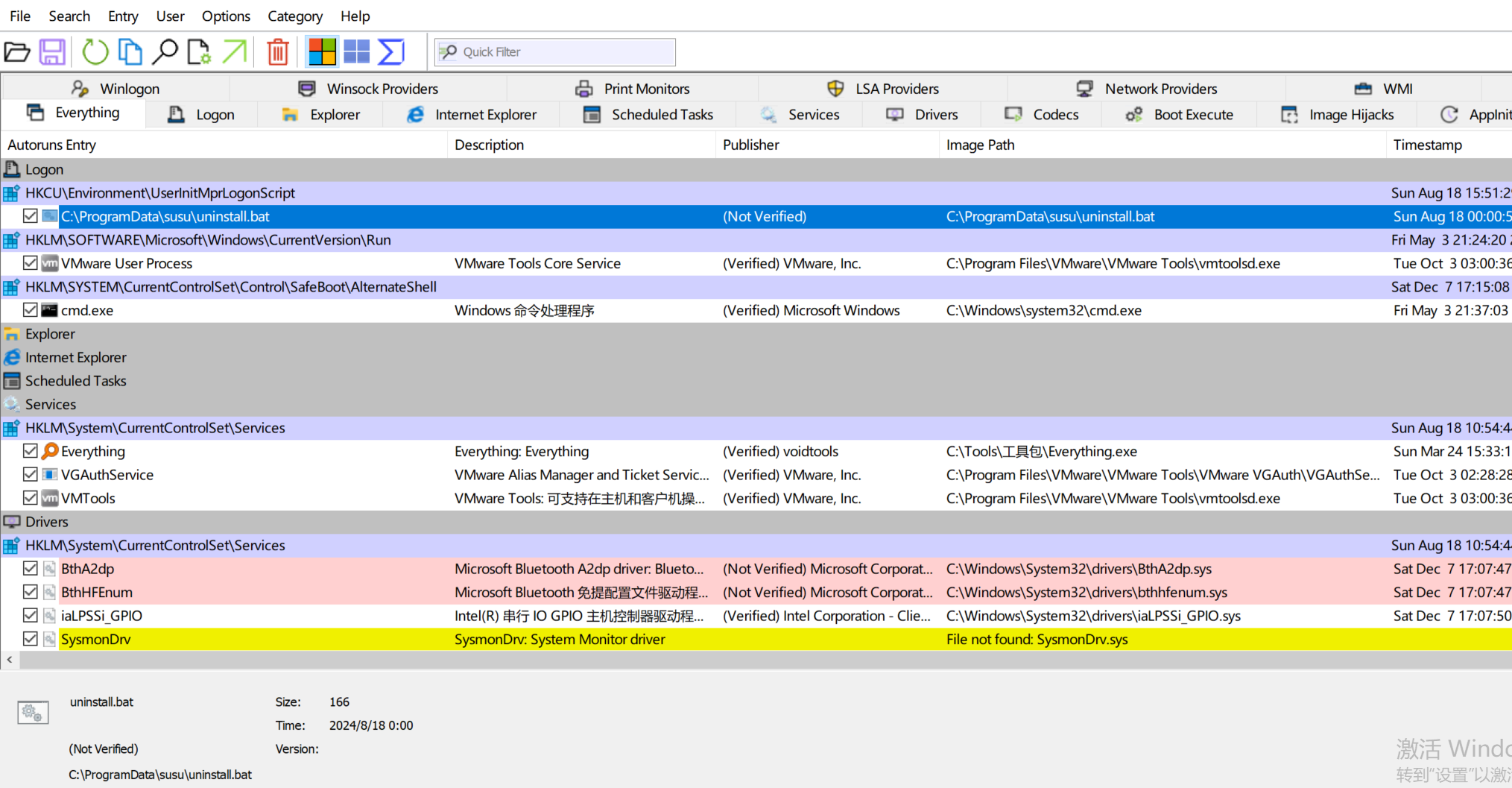The height and width of the screenshot is (788, 1512).
Task: Click the horizontal scrollbar left arrow
Action: [x=10, y=660]
